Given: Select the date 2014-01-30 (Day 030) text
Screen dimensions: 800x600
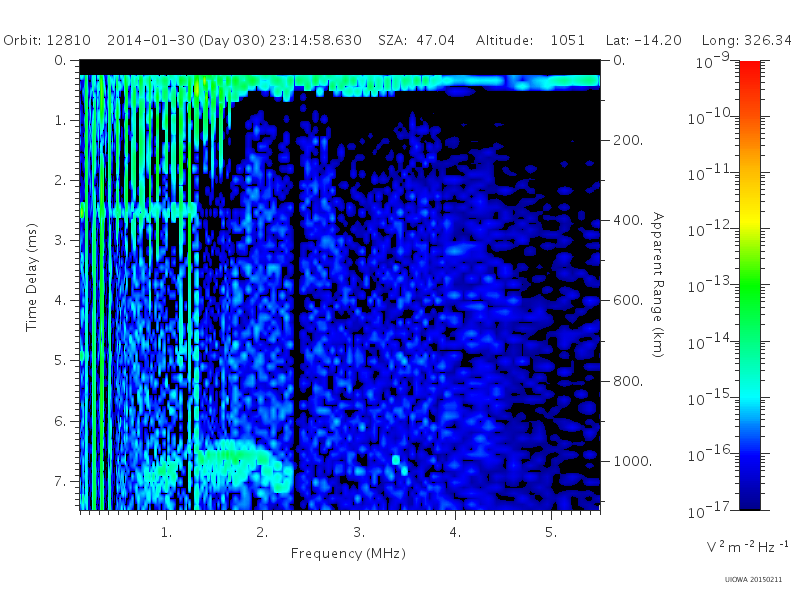Looking at the screenshot, I should pyautogui.click(x=186, y=40).
